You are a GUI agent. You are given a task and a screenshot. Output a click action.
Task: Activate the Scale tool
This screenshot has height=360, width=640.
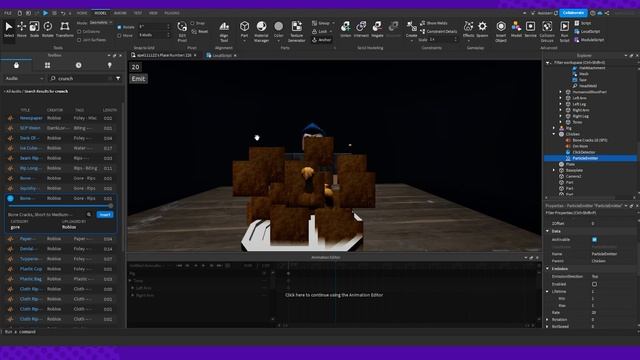tap(35, 29)
